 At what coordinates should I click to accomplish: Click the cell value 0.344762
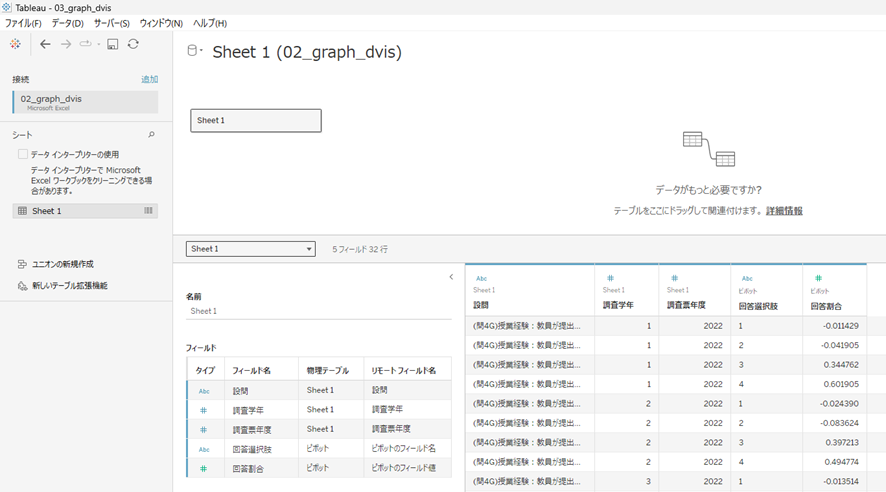[x=841, y=365]
